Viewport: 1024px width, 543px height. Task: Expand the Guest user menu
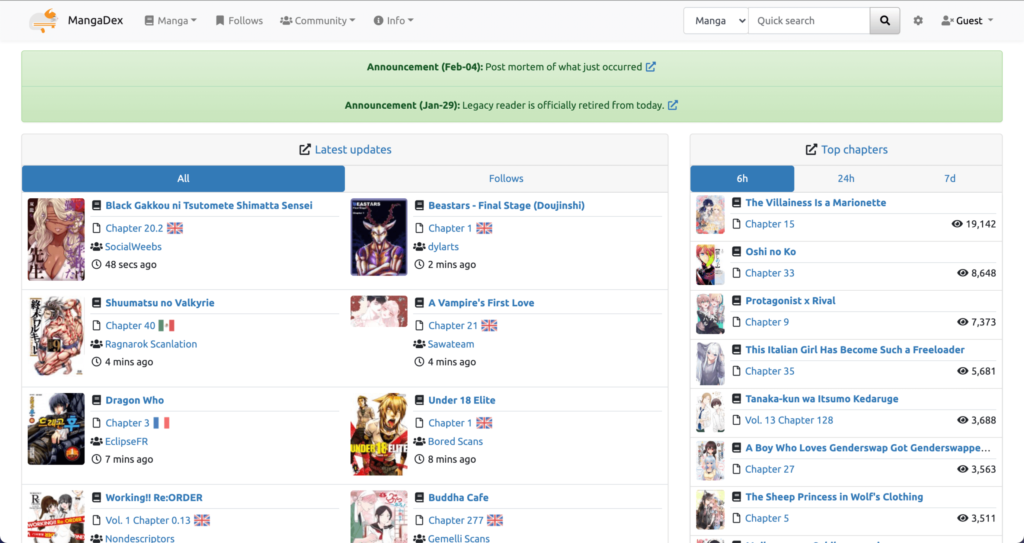click(967, 20)
